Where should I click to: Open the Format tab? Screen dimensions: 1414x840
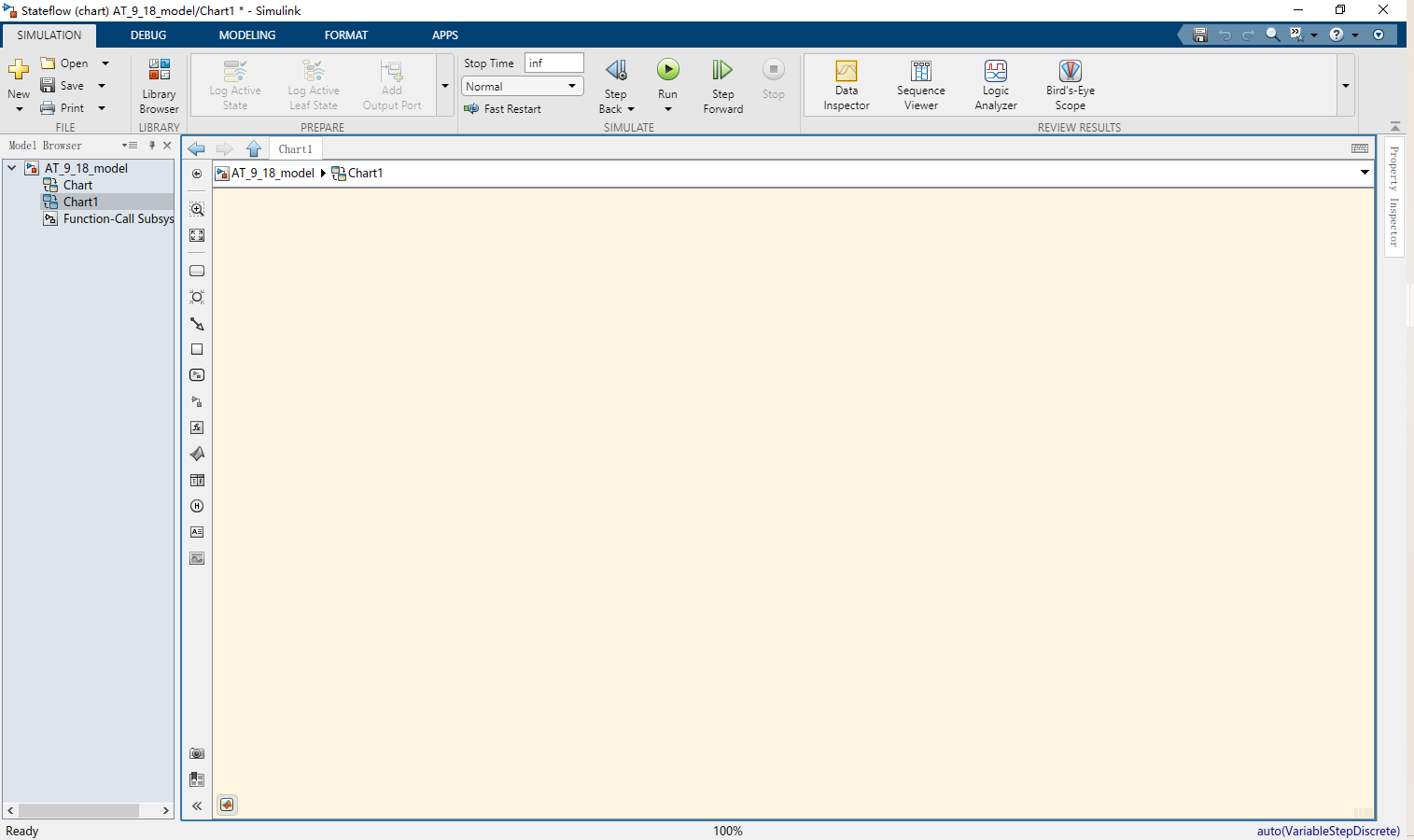tap(346, 35)
